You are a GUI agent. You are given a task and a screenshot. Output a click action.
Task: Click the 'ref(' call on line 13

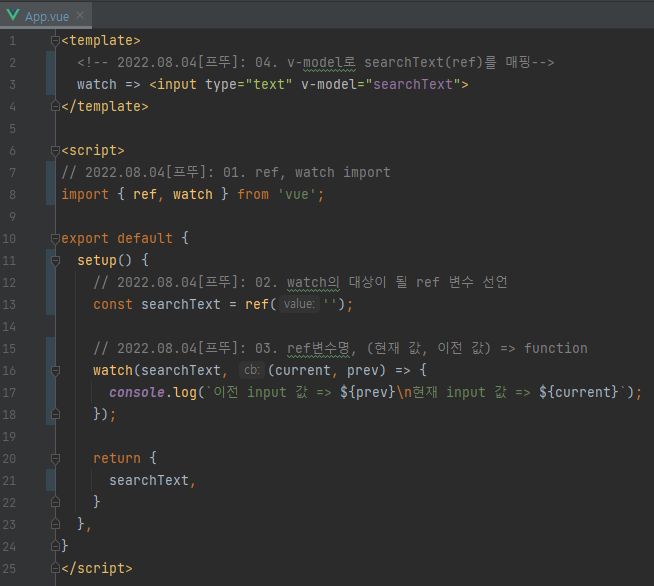261,304
